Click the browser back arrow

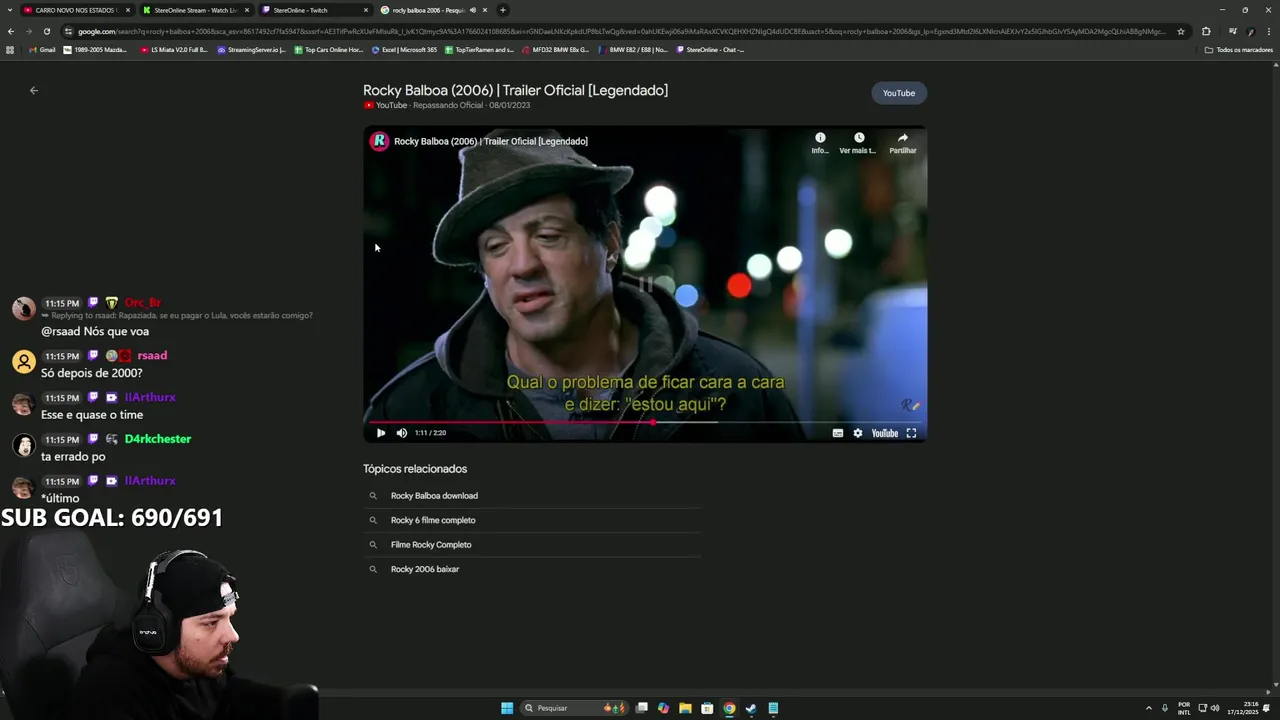[x=11, y=31]
